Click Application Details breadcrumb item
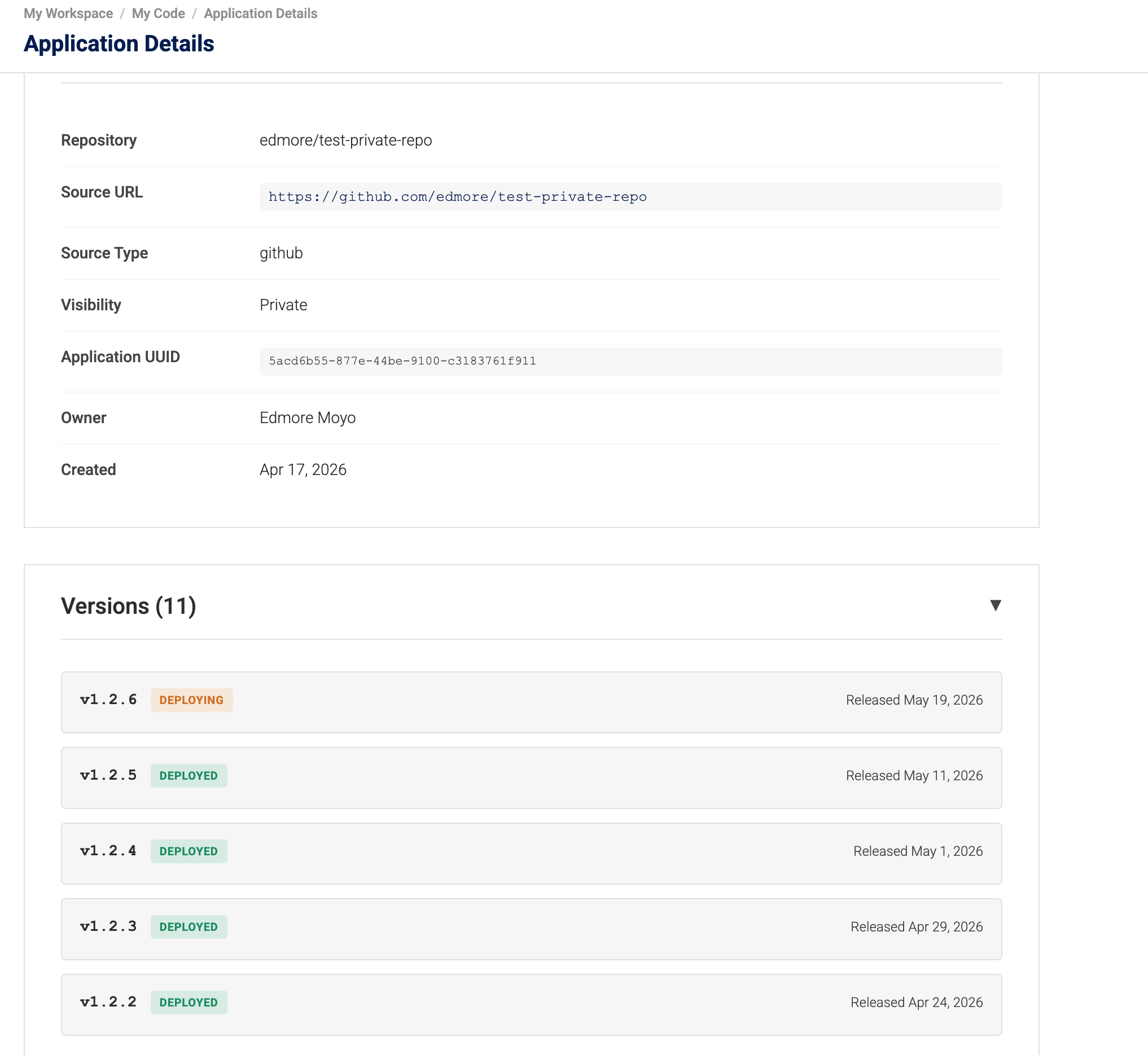 tap(260, 13)
